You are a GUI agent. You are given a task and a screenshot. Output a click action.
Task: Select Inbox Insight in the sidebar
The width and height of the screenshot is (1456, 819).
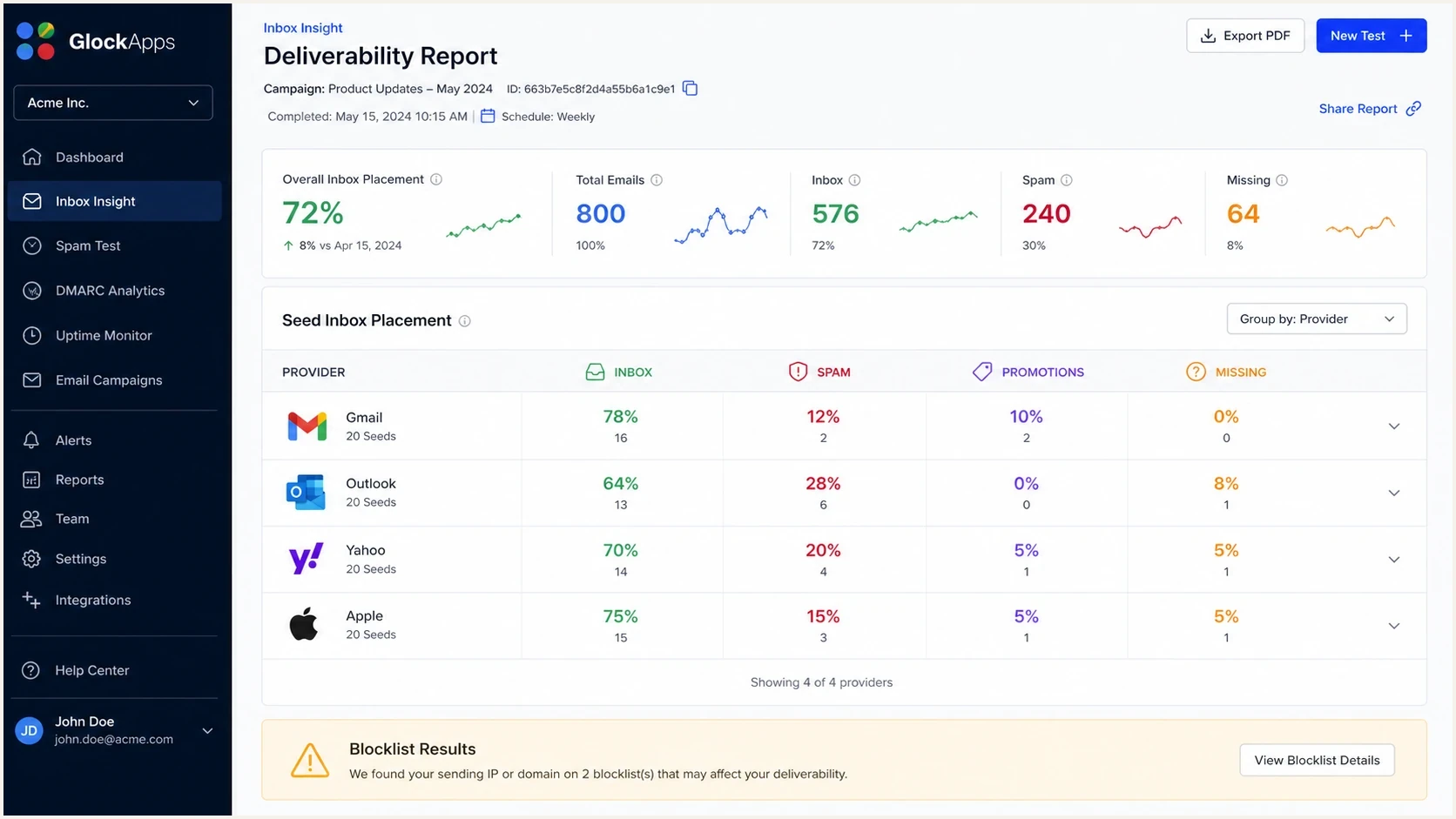114,201
